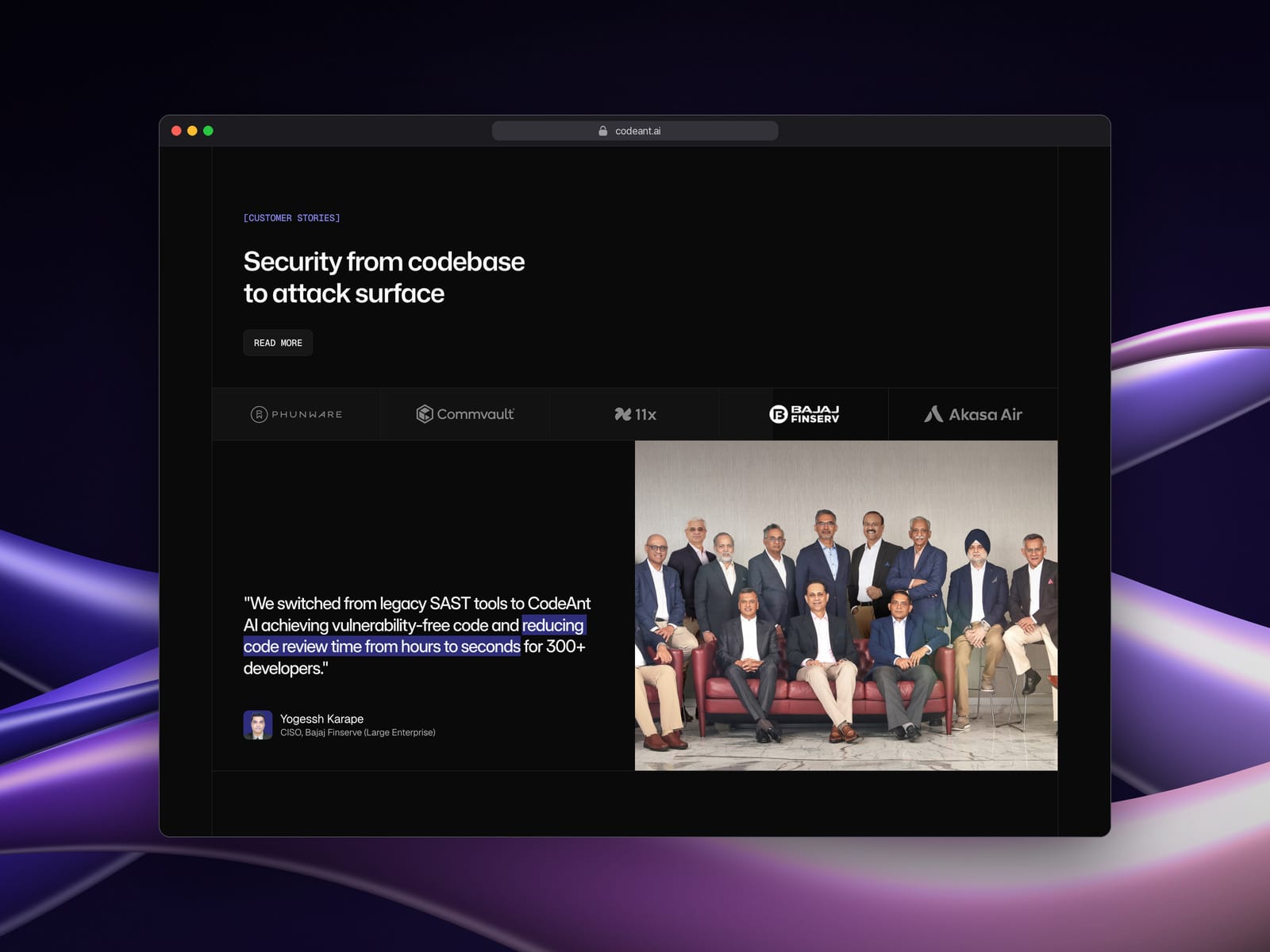Click Yogessh Karape's avatar photo
1270x952 pixels.
click(x=258, y=725)
